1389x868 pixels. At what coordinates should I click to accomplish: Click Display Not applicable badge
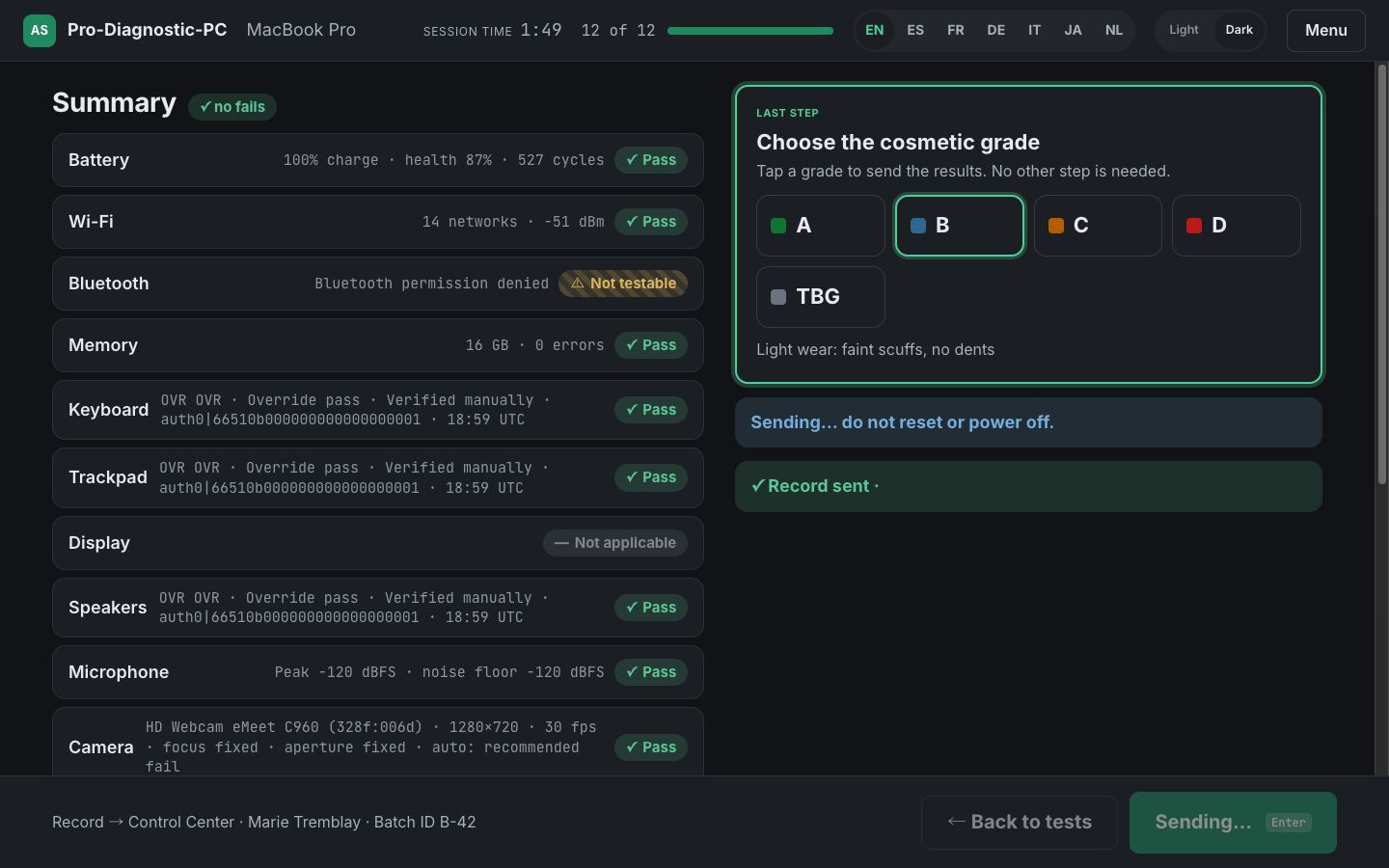click(x=615, y=543)
